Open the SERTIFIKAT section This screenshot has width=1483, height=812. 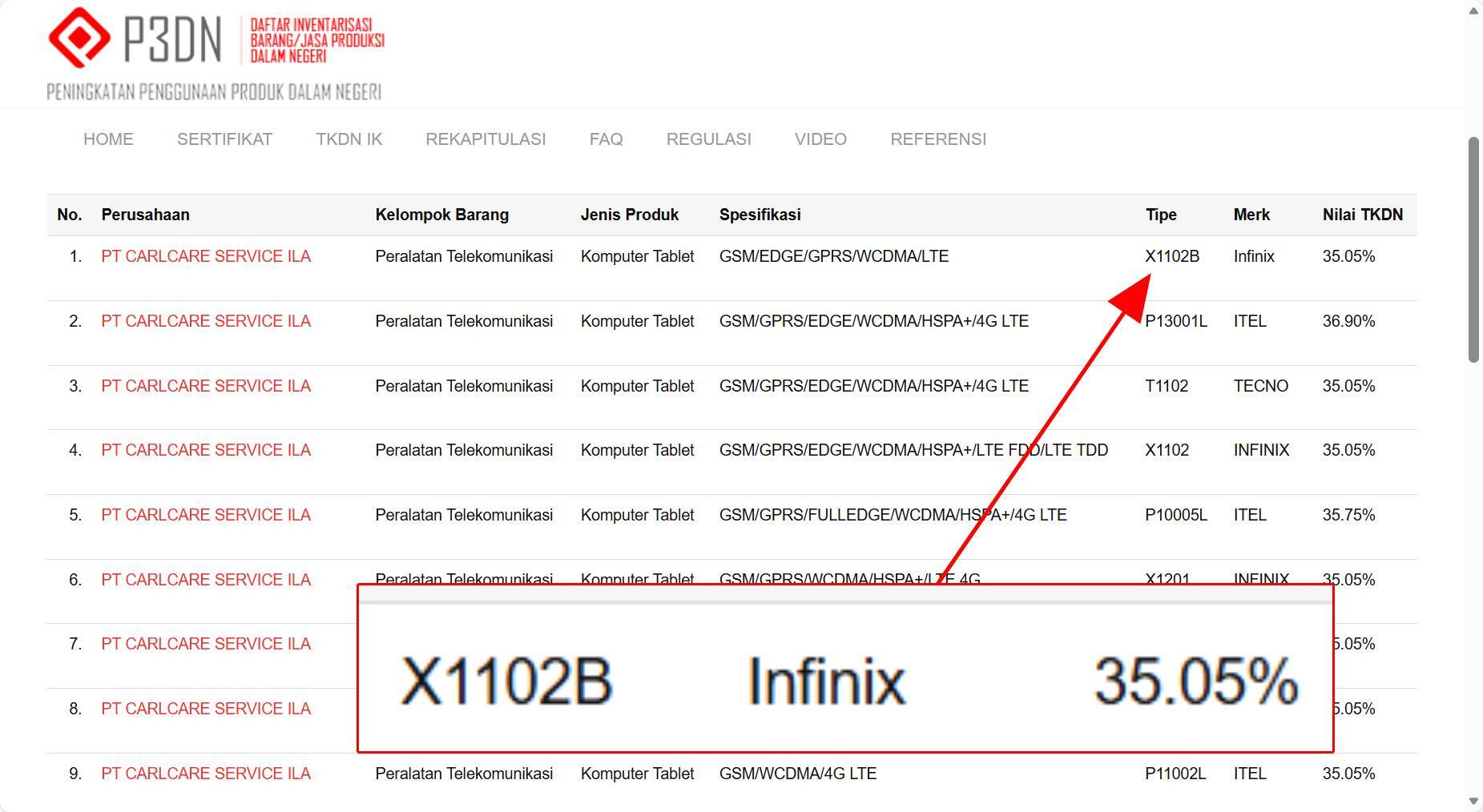coord(224,139)
